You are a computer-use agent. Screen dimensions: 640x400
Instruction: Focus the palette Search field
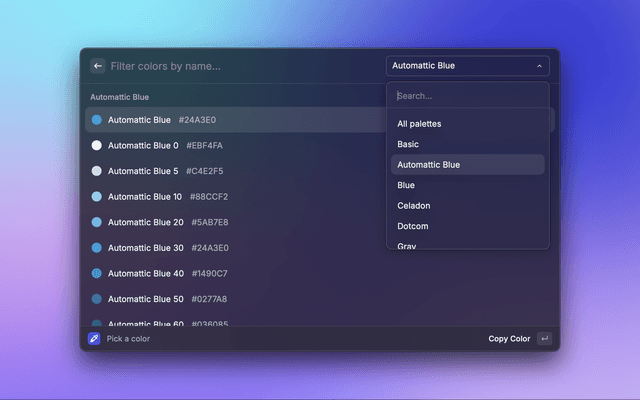[468, 96]
